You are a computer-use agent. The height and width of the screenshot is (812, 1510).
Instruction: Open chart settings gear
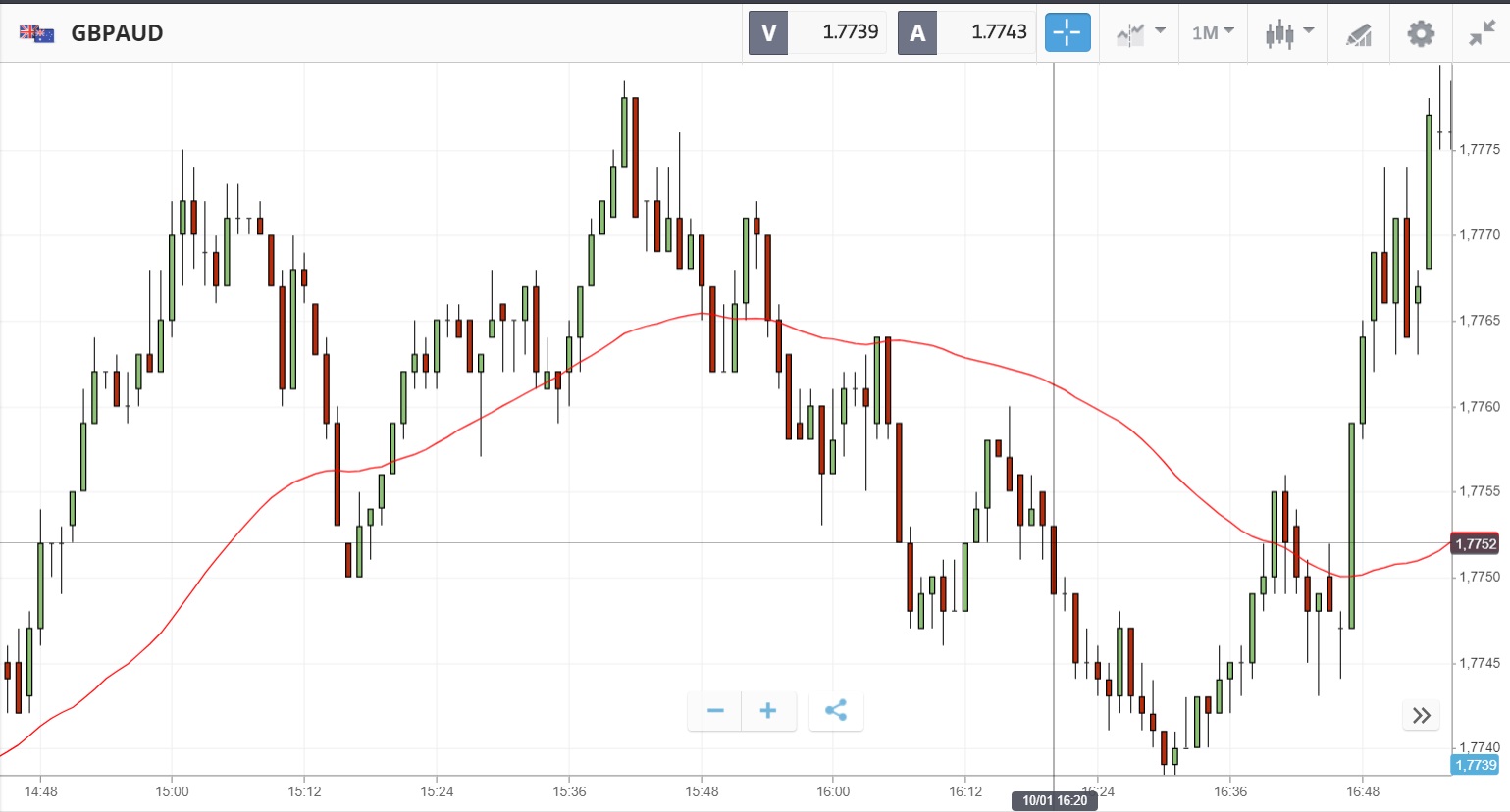(x=1421, y=33)
